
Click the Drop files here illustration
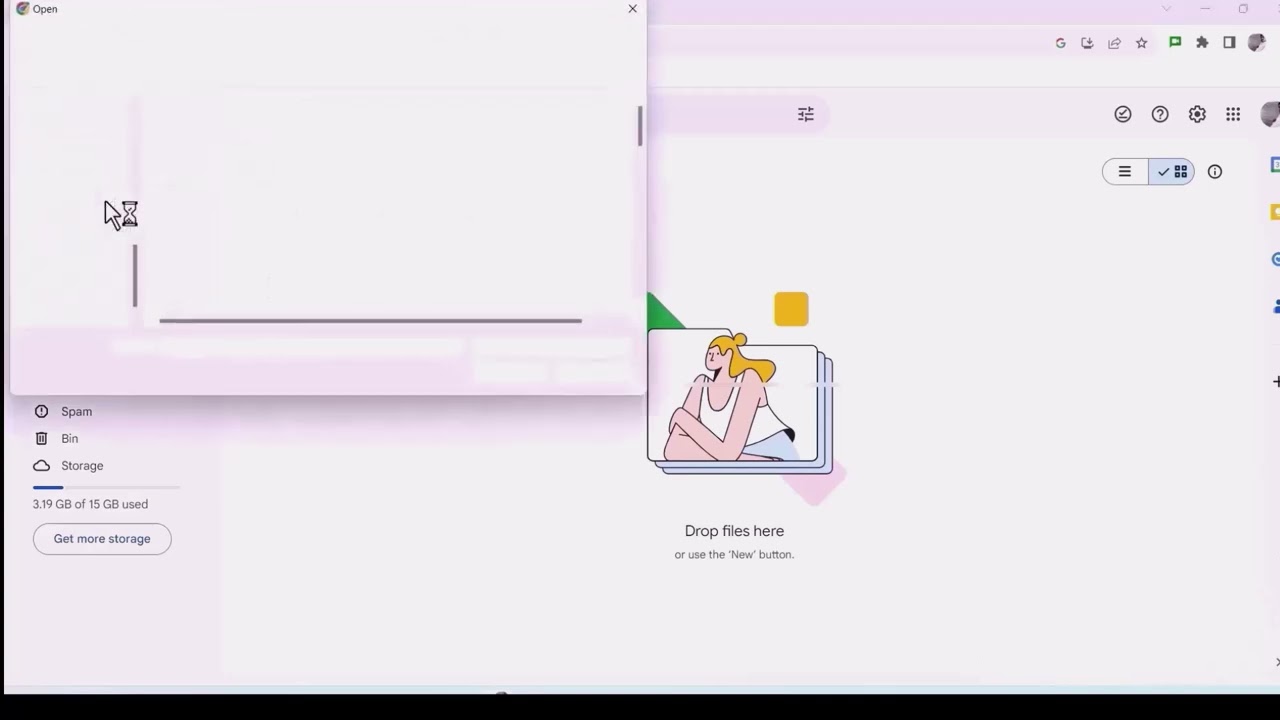click(x=740, y=398)
